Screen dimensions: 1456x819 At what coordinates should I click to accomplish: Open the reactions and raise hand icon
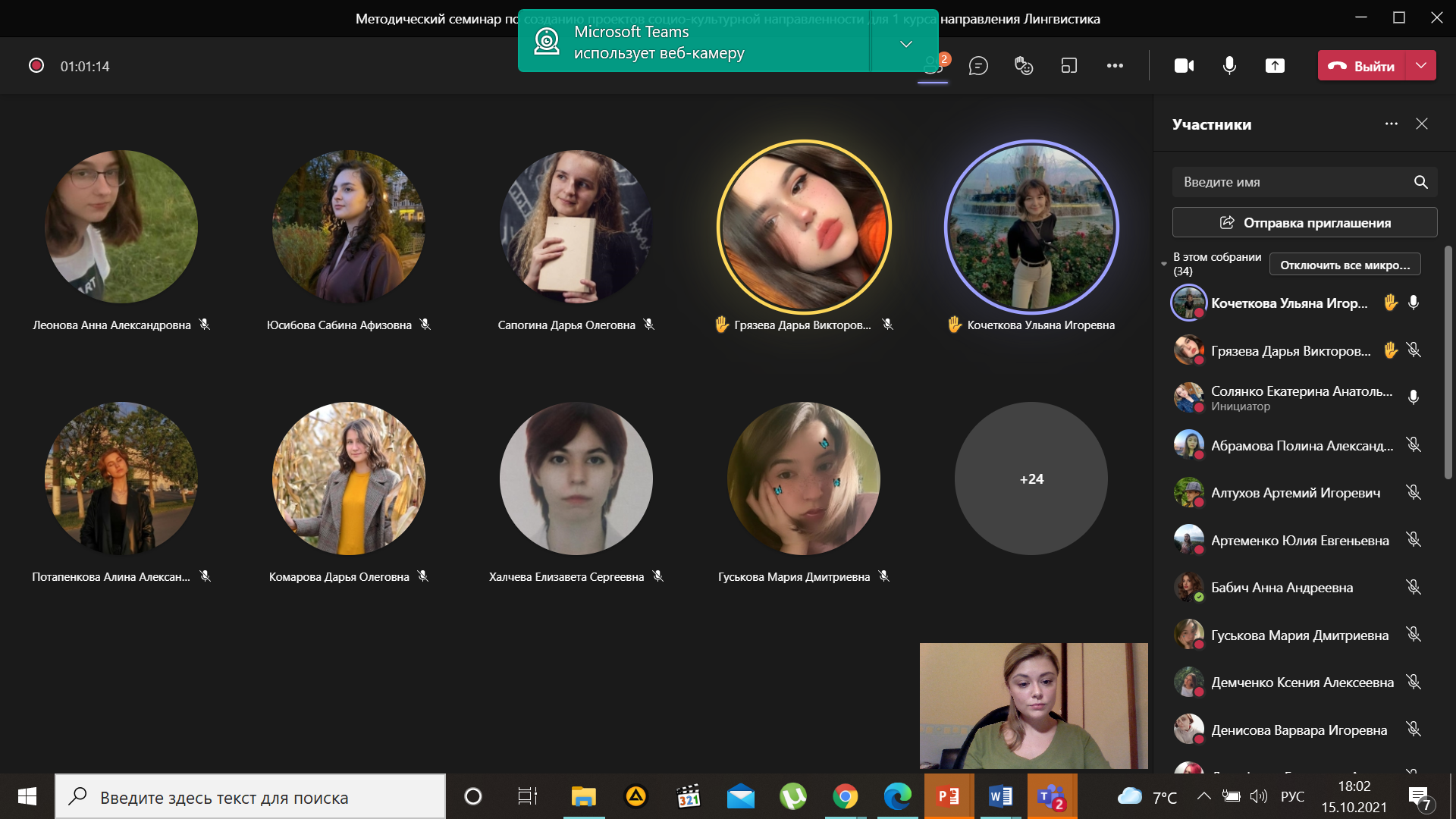(x=1024, y=66)
